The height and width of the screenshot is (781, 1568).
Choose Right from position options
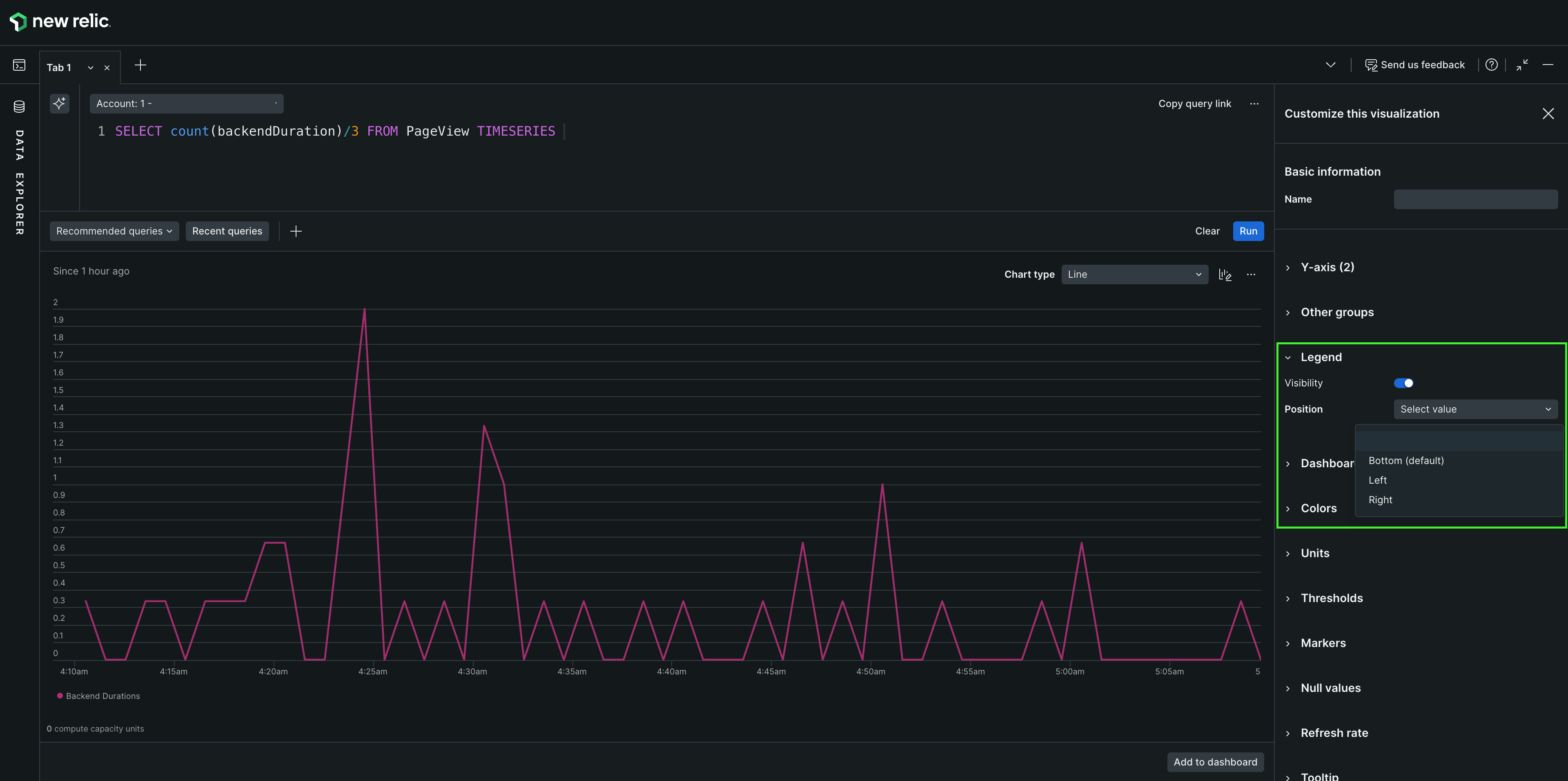click(x=1380, y=500)
